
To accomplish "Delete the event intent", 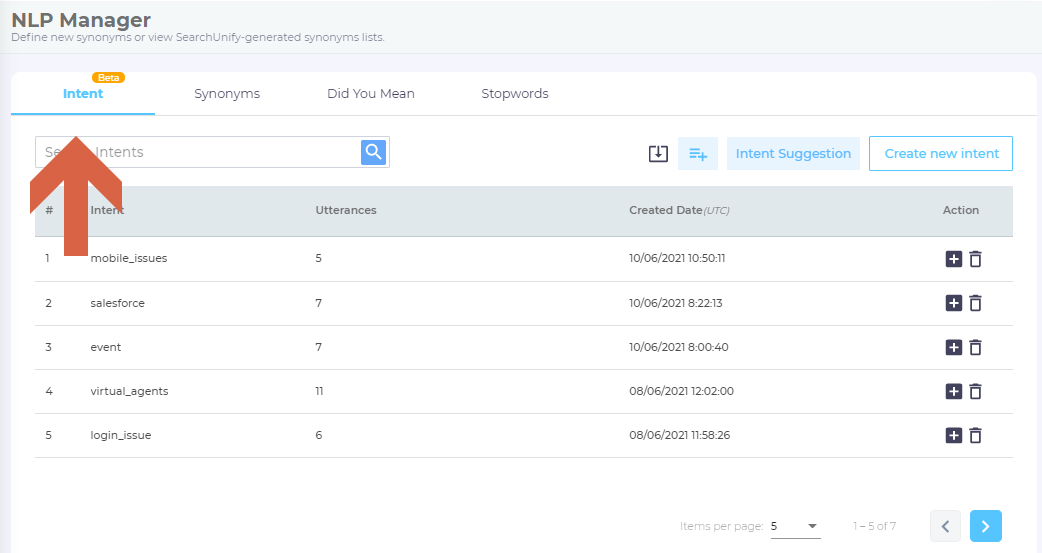I will click(976, 347).
